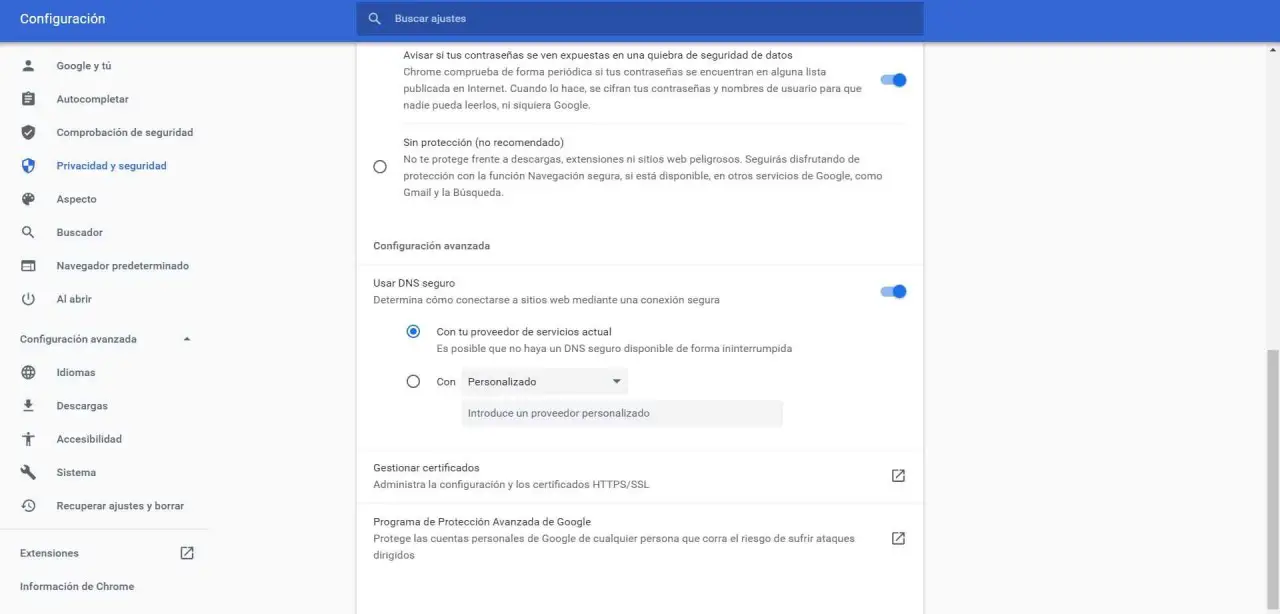Viewport: 1280px width, 614px height.
Task: Open the Descargas download icon
Action: (28, 406)
